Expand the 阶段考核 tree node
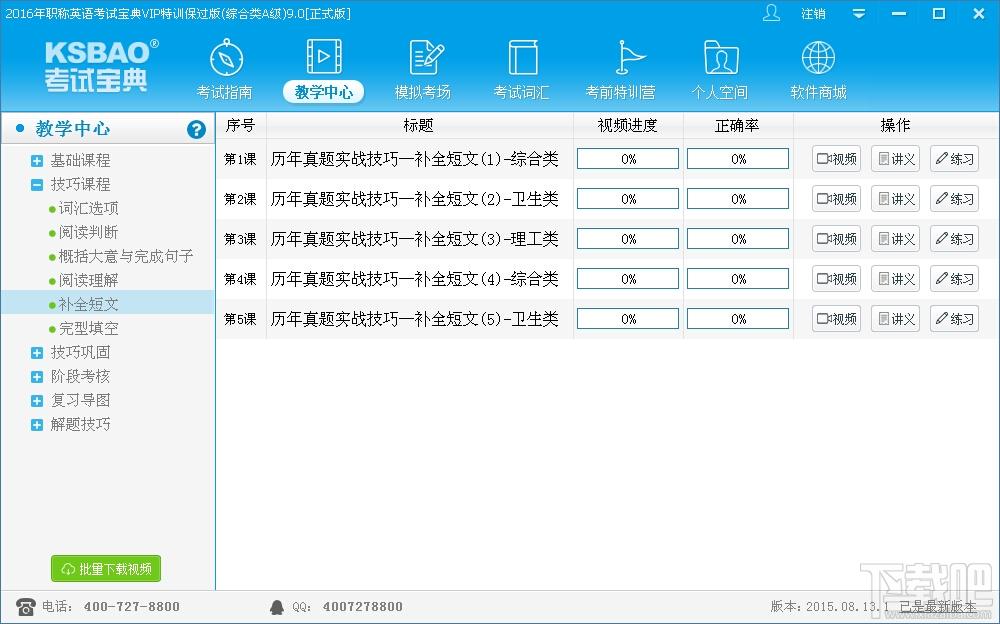 (37, 377)
